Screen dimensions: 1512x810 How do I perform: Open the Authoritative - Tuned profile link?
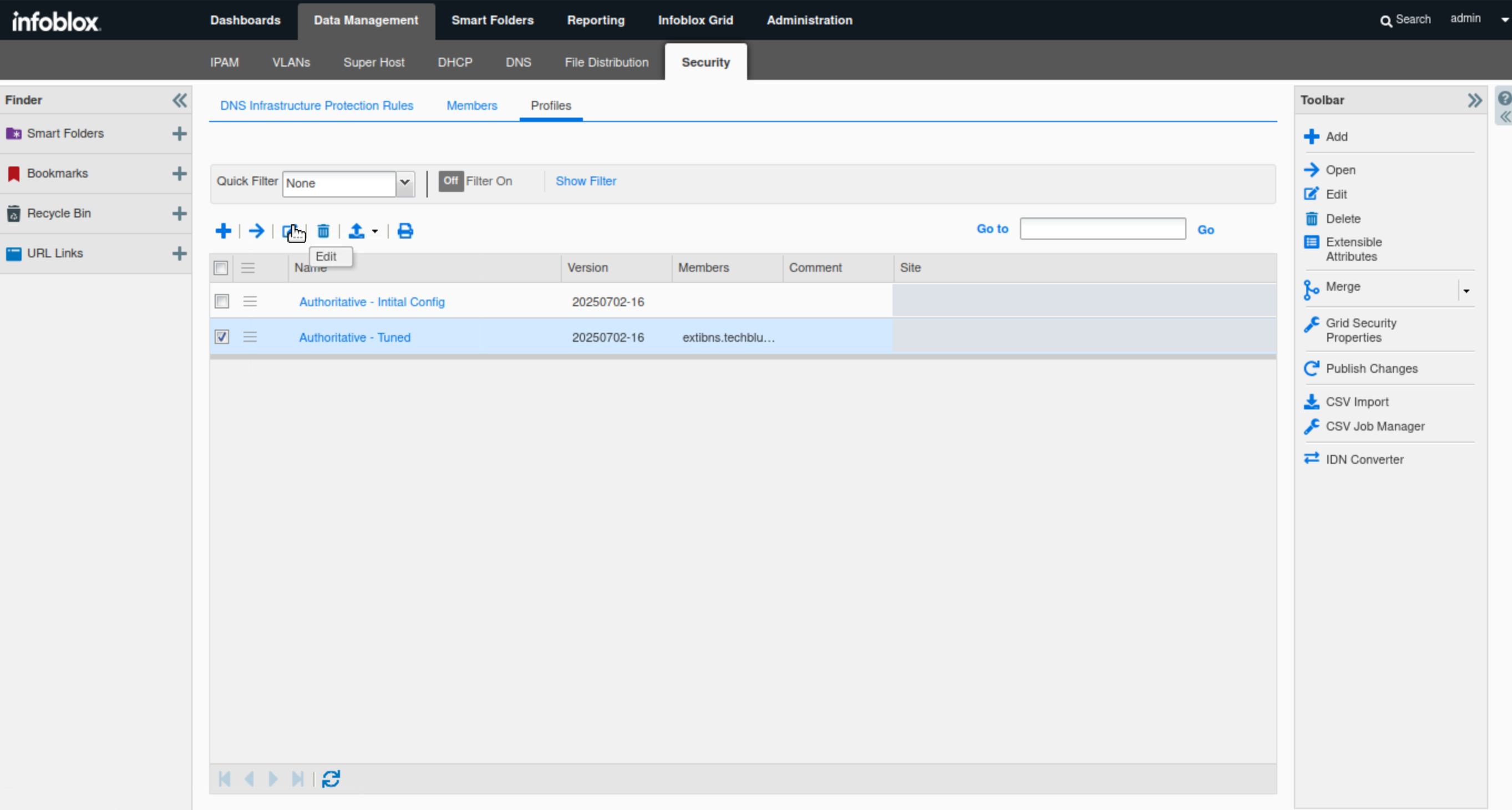[x=354, y=337]
